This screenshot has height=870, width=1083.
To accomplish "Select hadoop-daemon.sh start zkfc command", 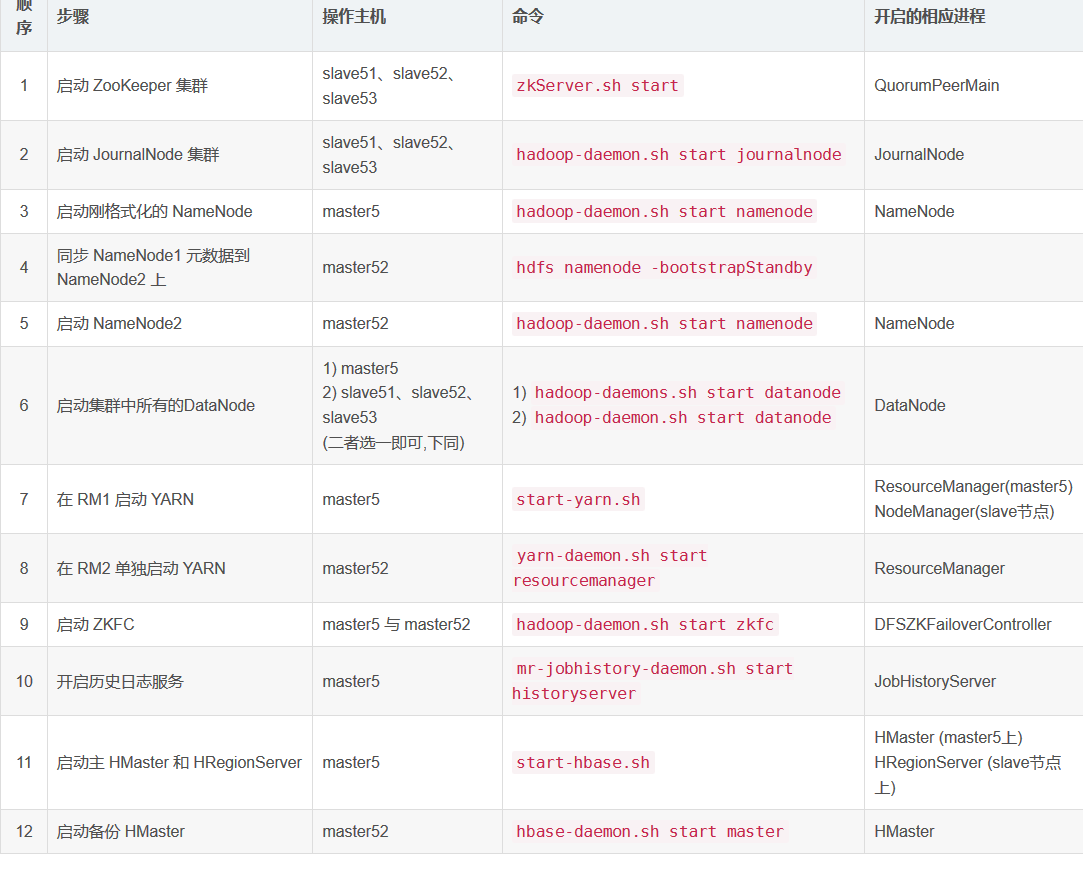I will click(645, 625).
